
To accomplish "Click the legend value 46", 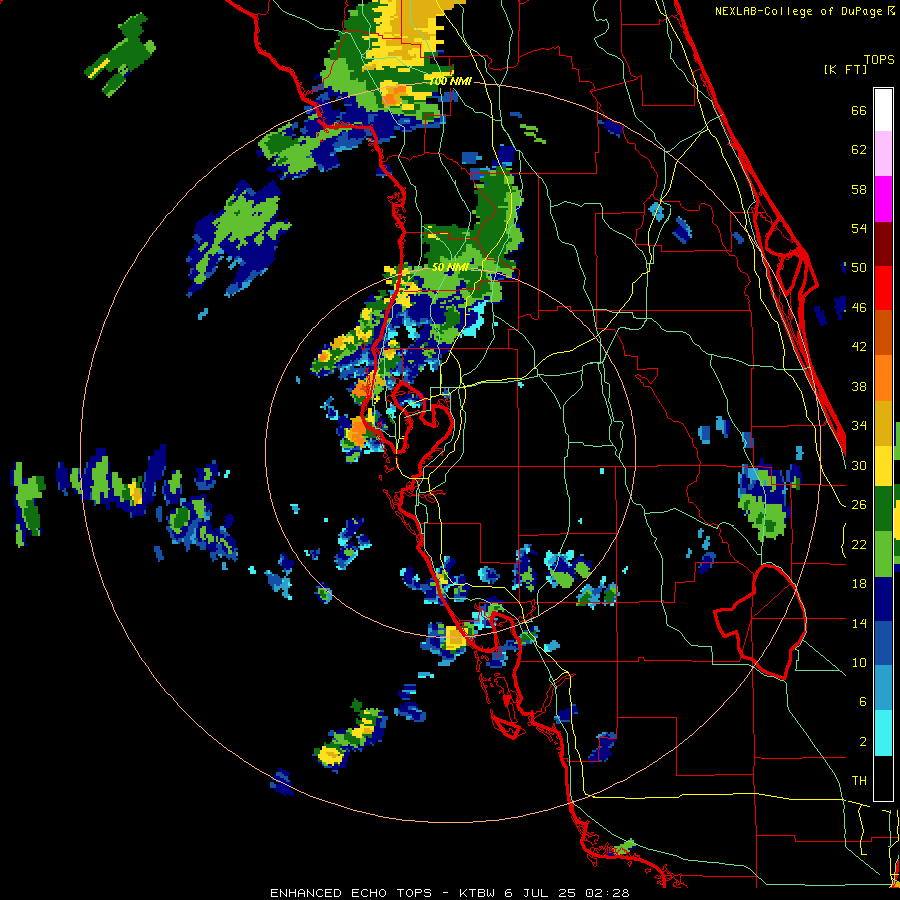I will click(859, 308).
